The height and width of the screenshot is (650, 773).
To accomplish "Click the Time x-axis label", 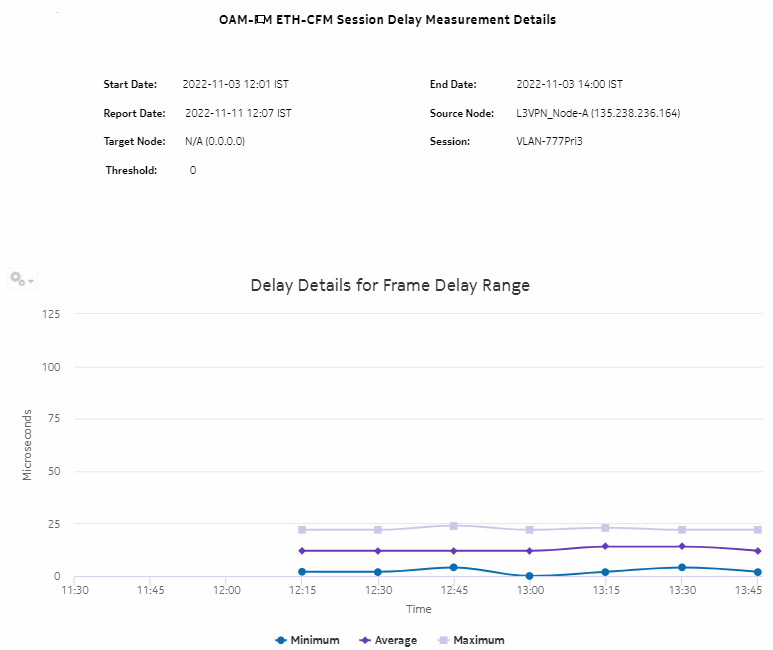I will click(419, 609).
